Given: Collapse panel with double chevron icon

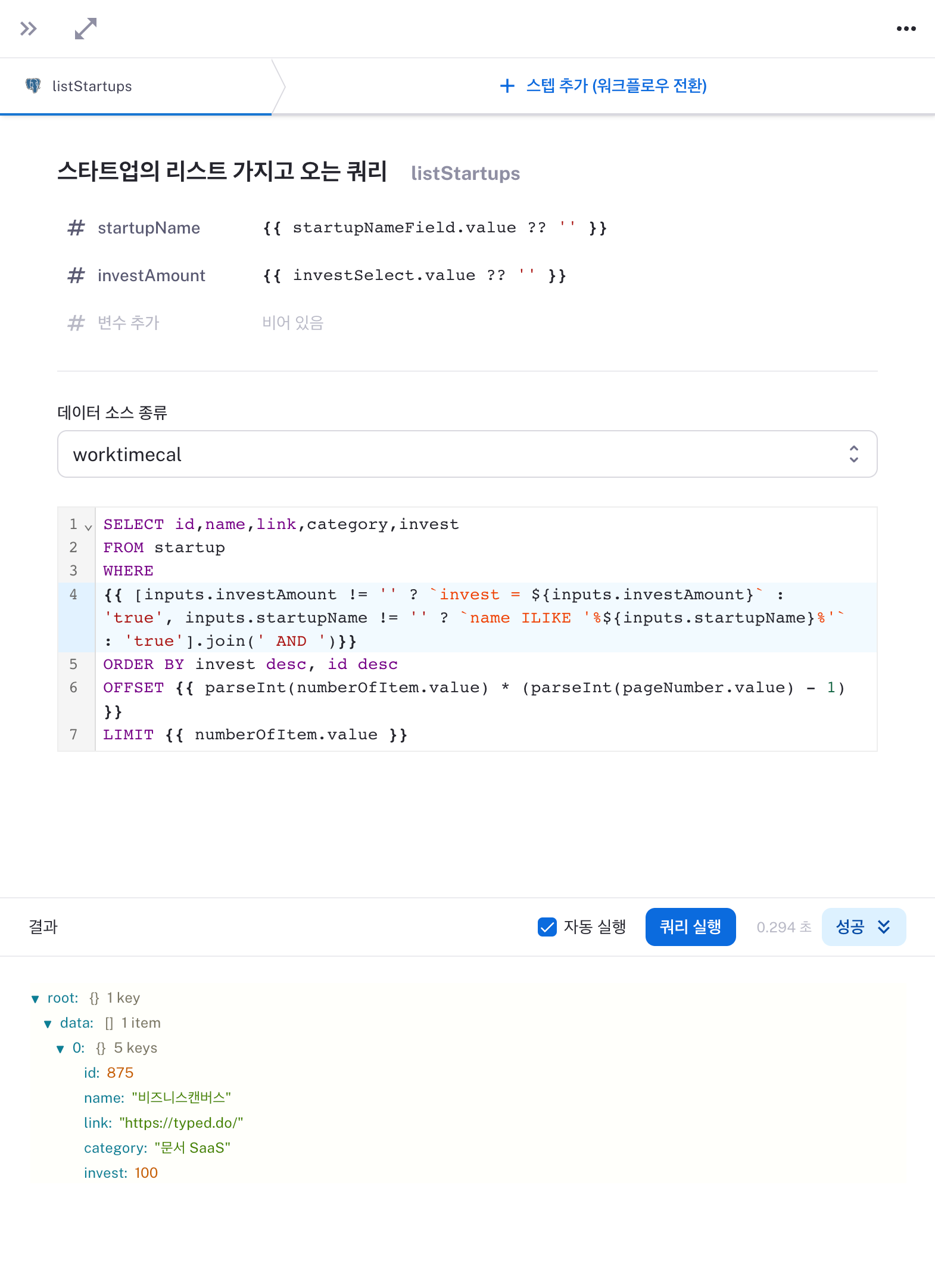Looking at the screenshot, I should [28, 29].
